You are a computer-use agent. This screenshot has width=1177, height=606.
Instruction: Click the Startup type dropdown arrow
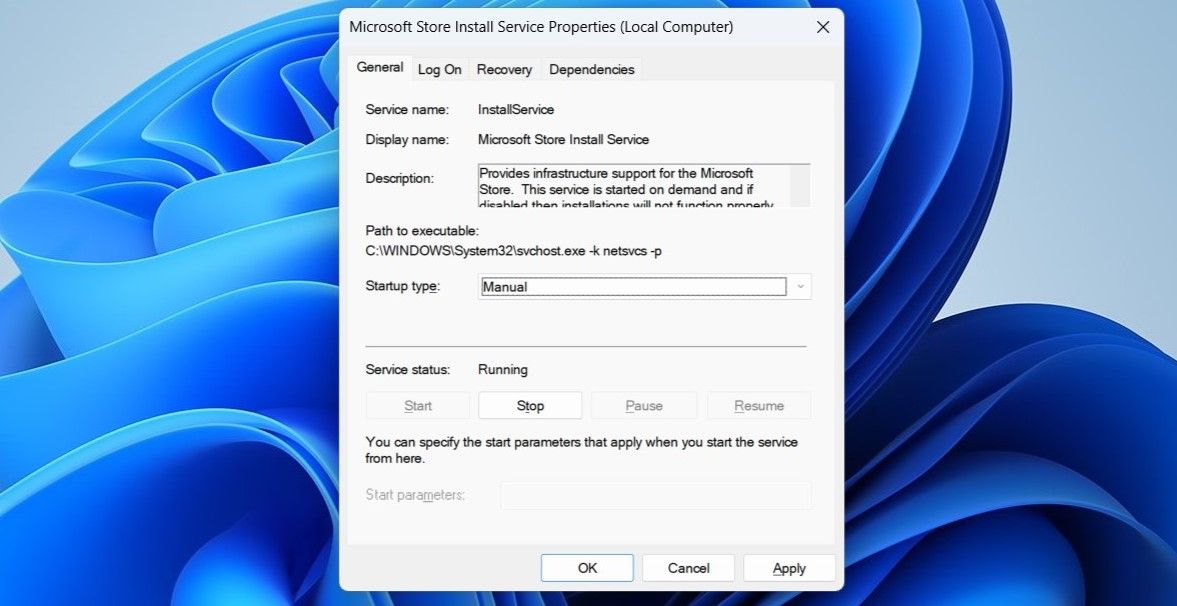point(800,286)
